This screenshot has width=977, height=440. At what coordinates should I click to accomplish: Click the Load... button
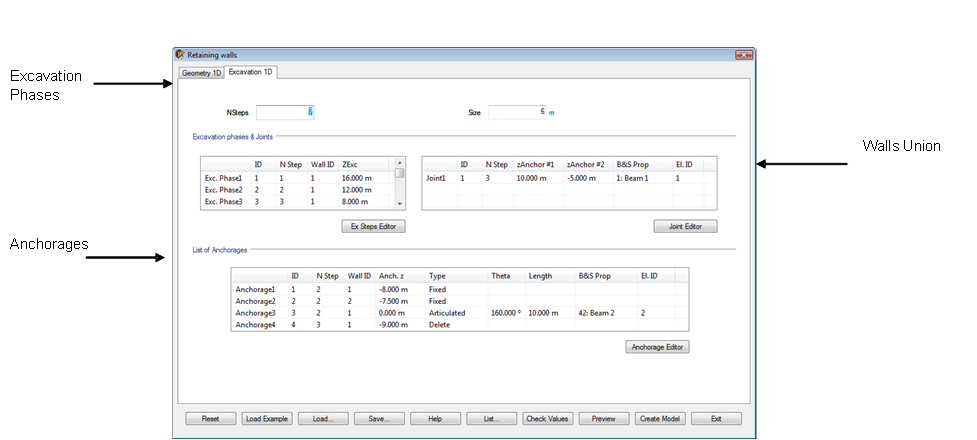pos(323,419)
